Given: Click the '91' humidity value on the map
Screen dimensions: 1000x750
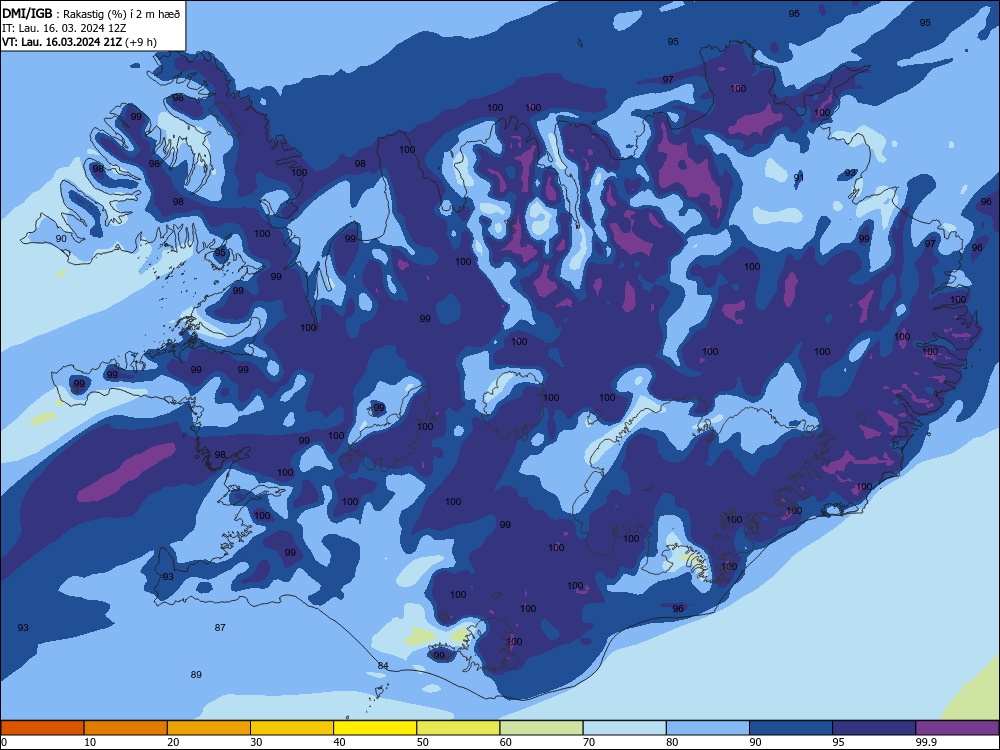Looking at the screenshot, I should pos(798,177).
